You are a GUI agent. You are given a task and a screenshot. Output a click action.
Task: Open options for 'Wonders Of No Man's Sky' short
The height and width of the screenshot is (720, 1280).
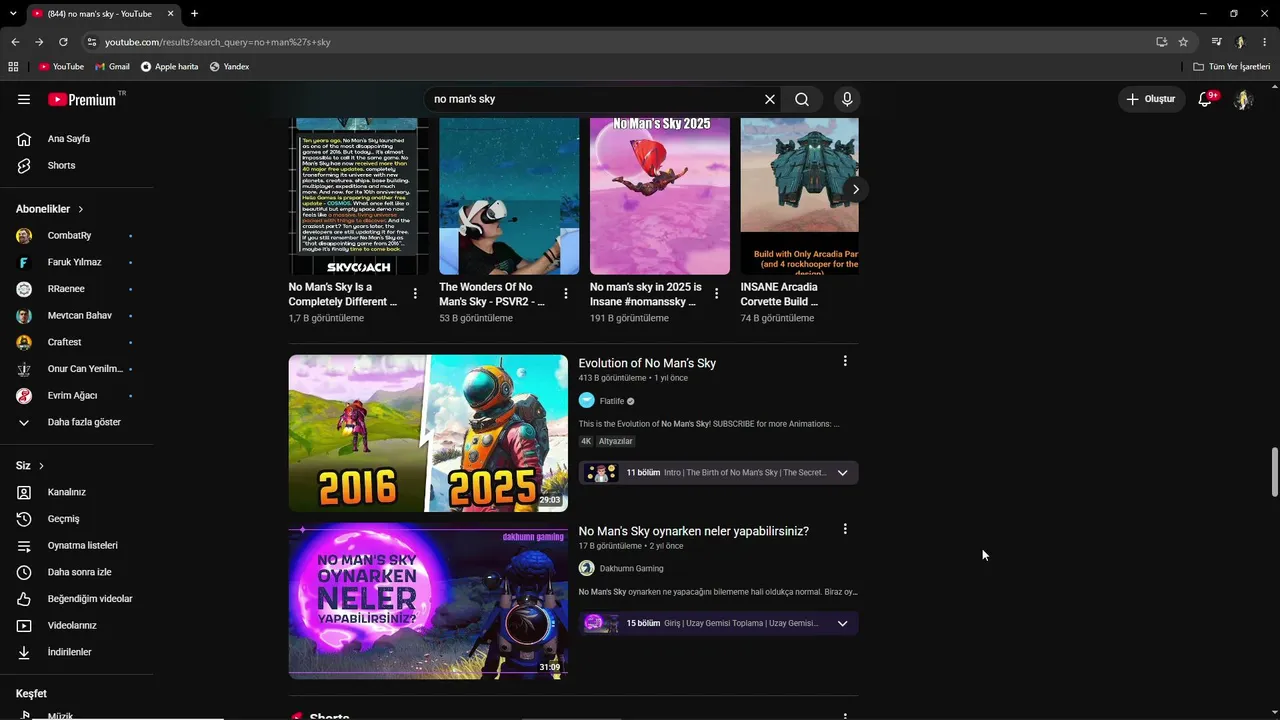(x=566, y=294)
